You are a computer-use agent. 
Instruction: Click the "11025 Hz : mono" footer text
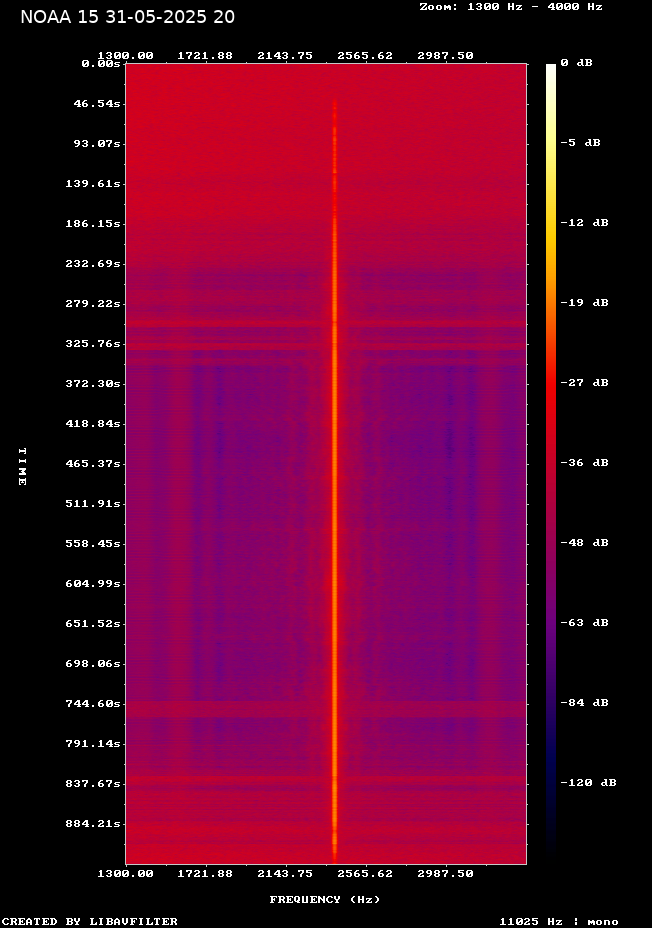coord(559,921)
